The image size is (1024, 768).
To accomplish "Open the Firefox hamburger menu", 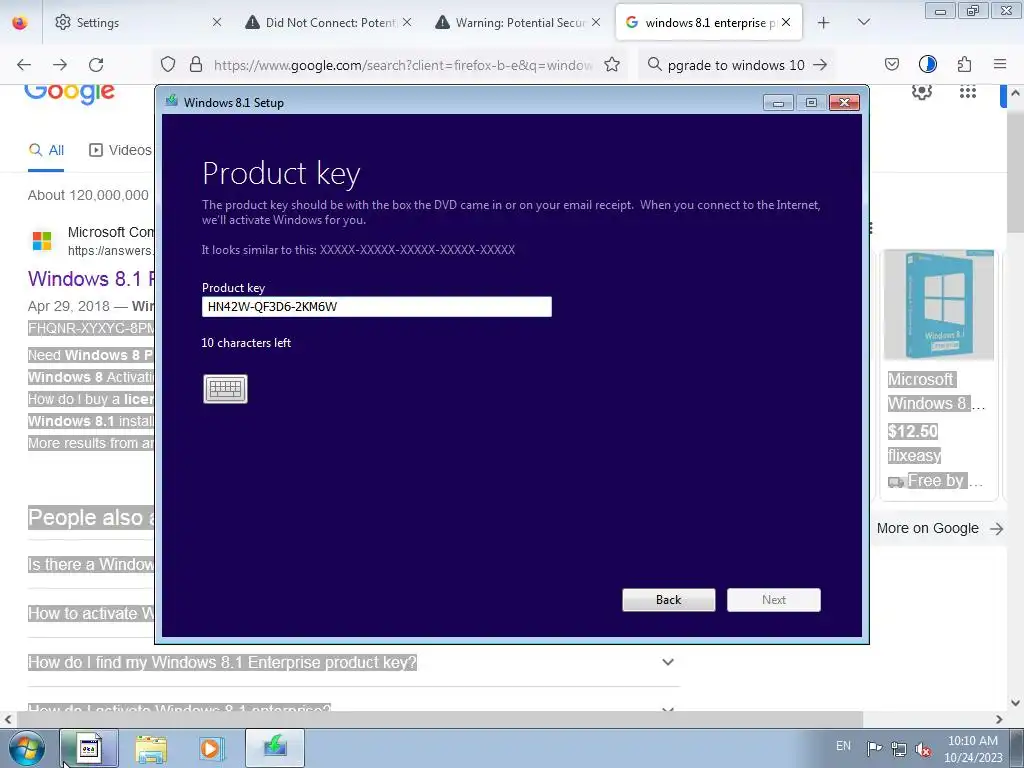I will [x=1000, y=64].
